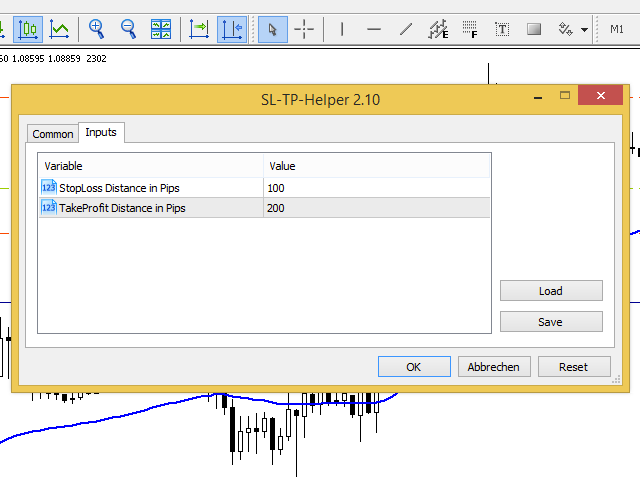Select the candlestick chart icon
This screenshot has width=640, height=480.
coord(29,29)
